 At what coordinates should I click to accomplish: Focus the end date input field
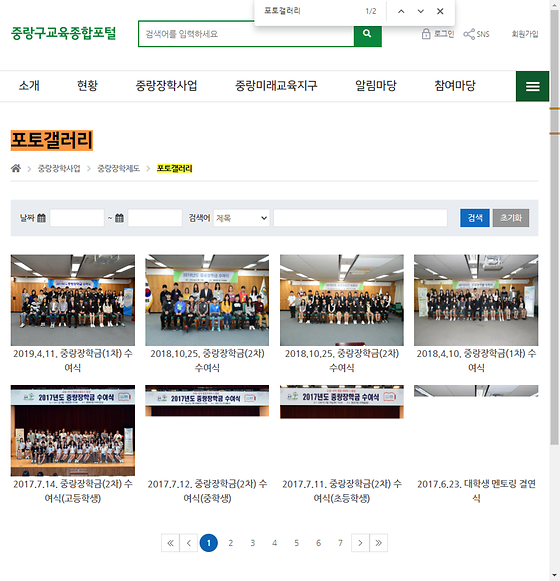pyautogui.click(x=155, y=218)
